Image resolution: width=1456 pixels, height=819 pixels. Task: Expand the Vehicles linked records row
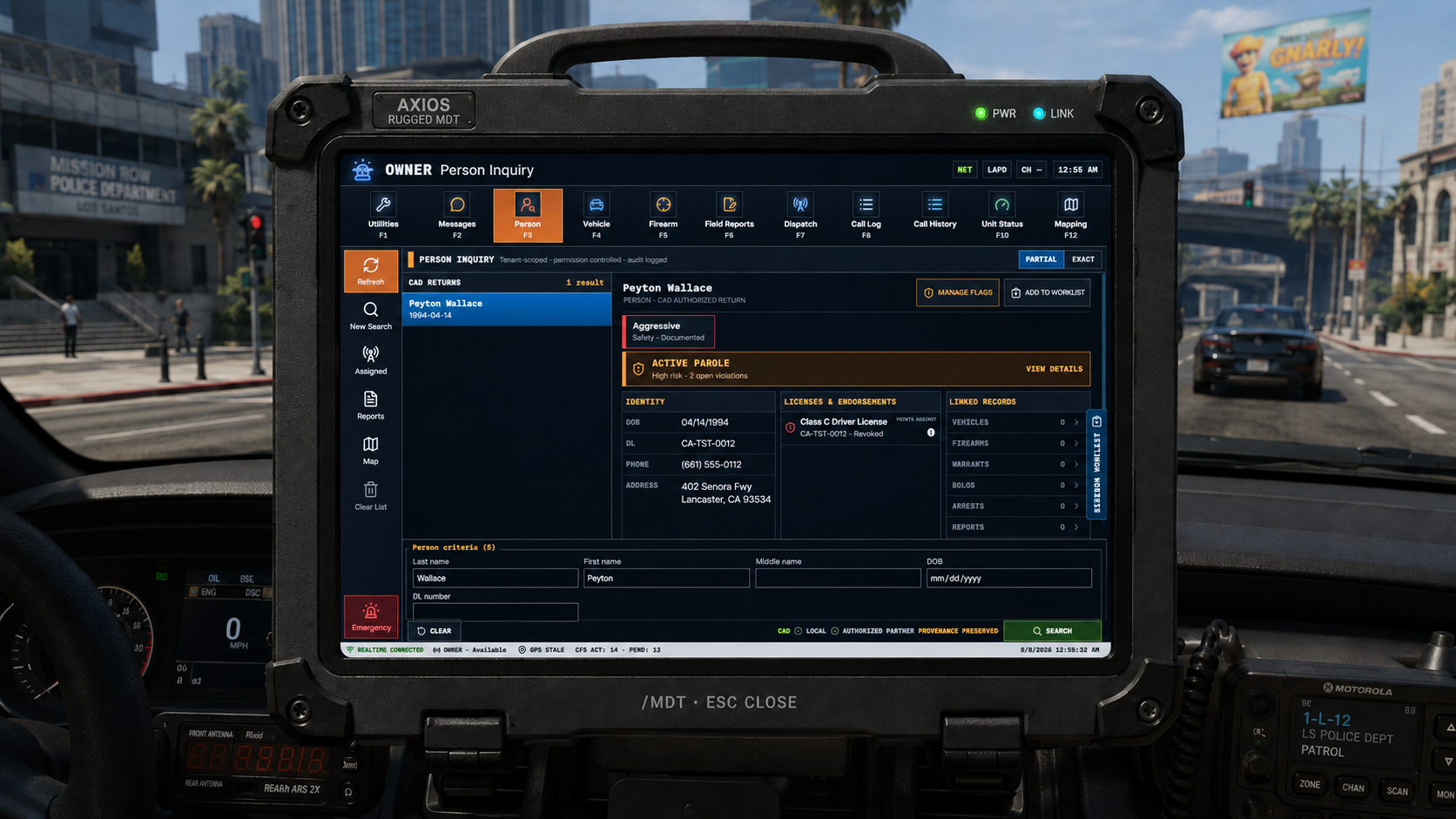(1015, 422)
